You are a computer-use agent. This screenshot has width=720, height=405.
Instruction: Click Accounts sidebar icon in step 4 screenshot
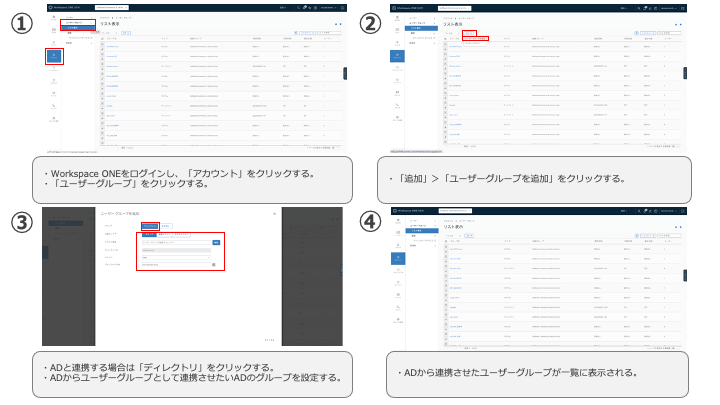click(x=398, y=258)
